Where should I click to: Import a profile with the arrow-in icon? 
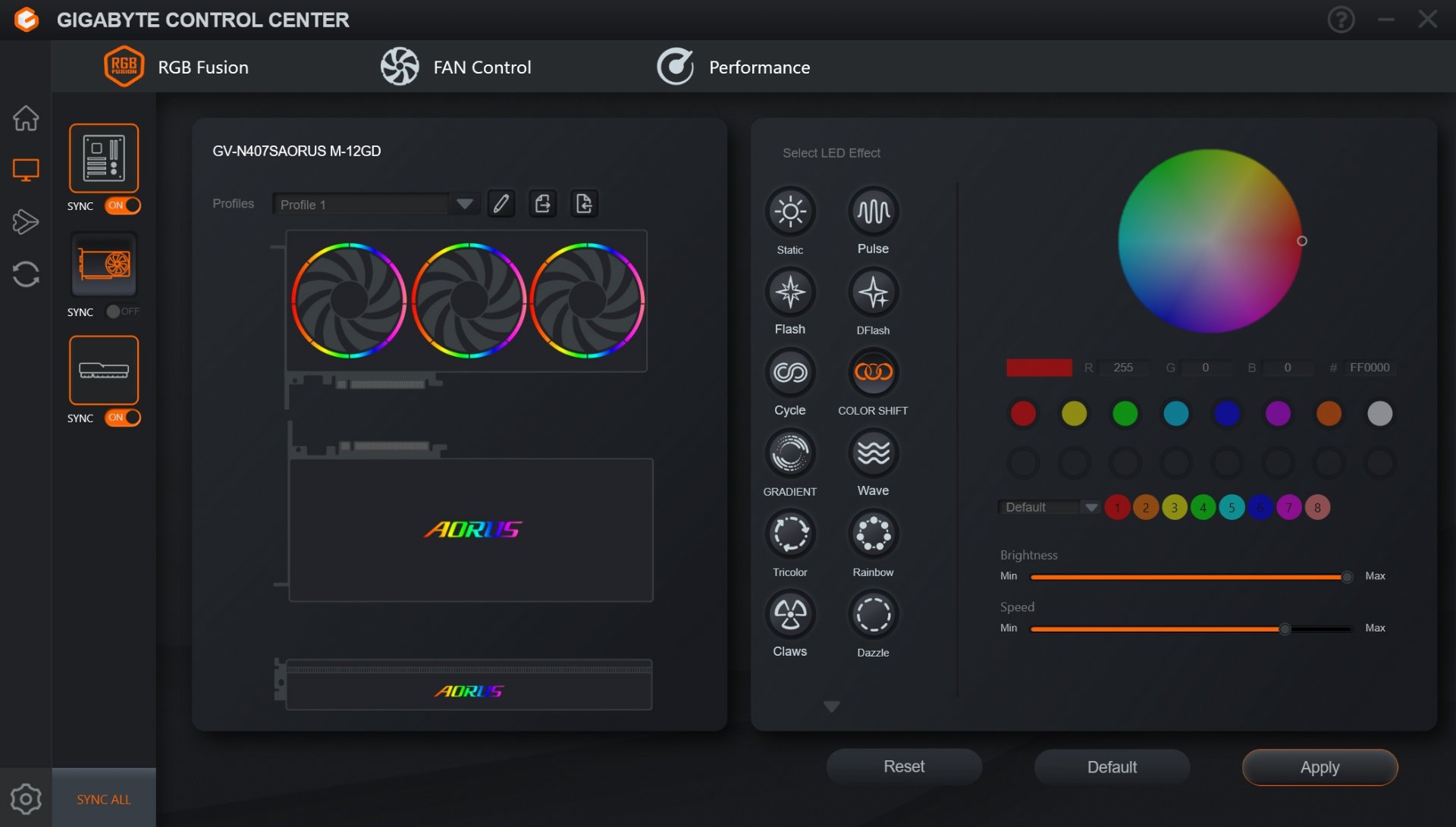click(x=584, y=204)
